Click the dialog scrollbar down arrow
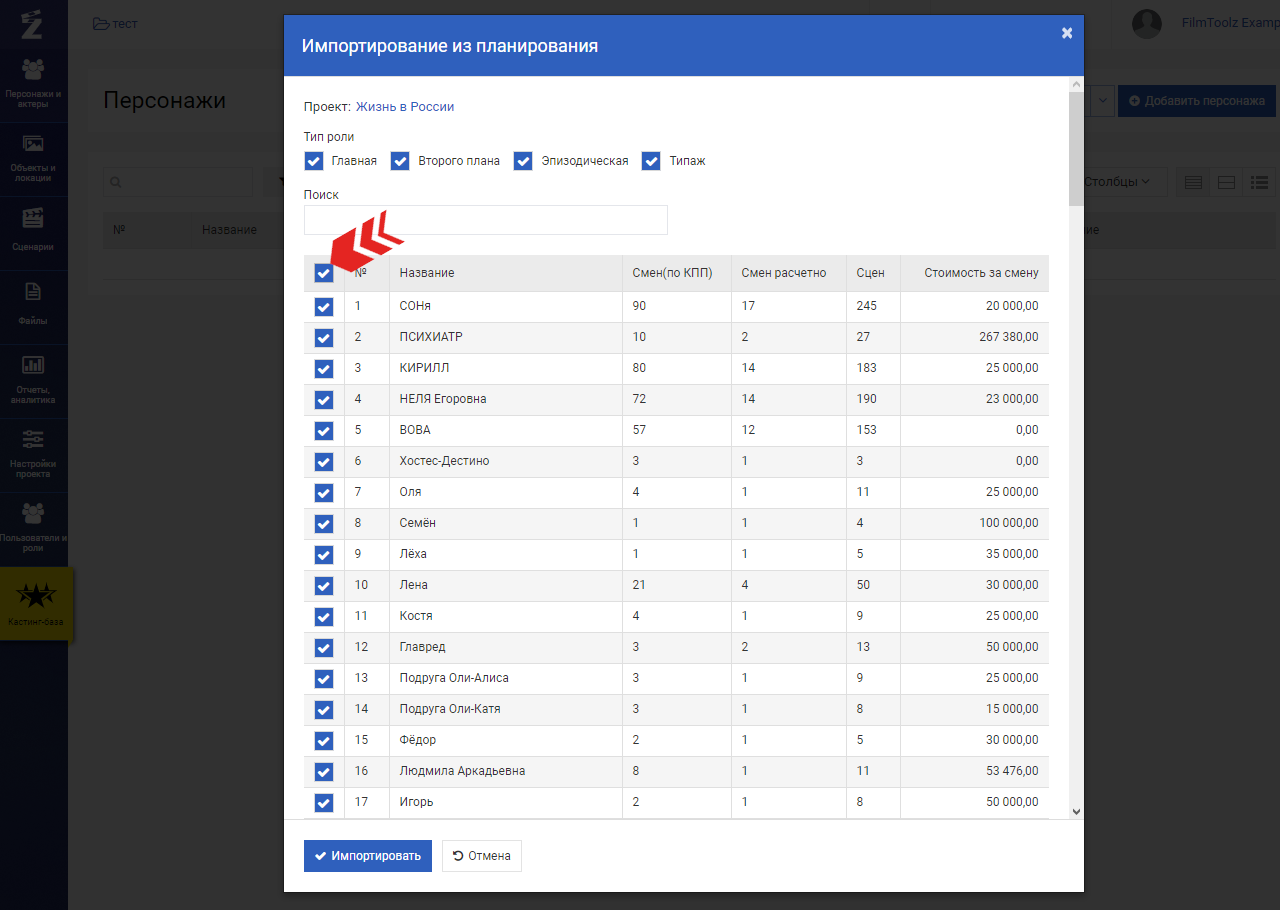 point(1076,812)
